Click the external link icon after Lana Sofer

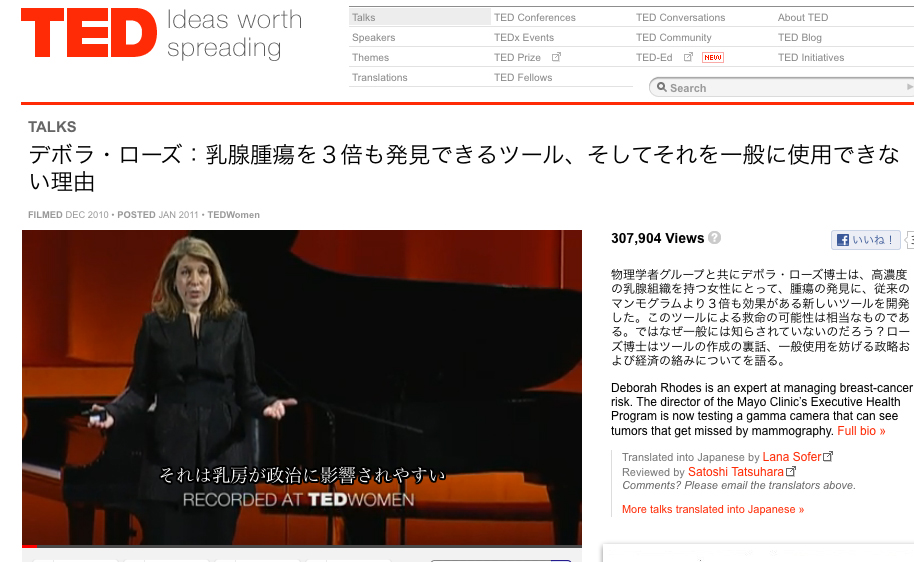pyautogui.click(x=828, y=456)
